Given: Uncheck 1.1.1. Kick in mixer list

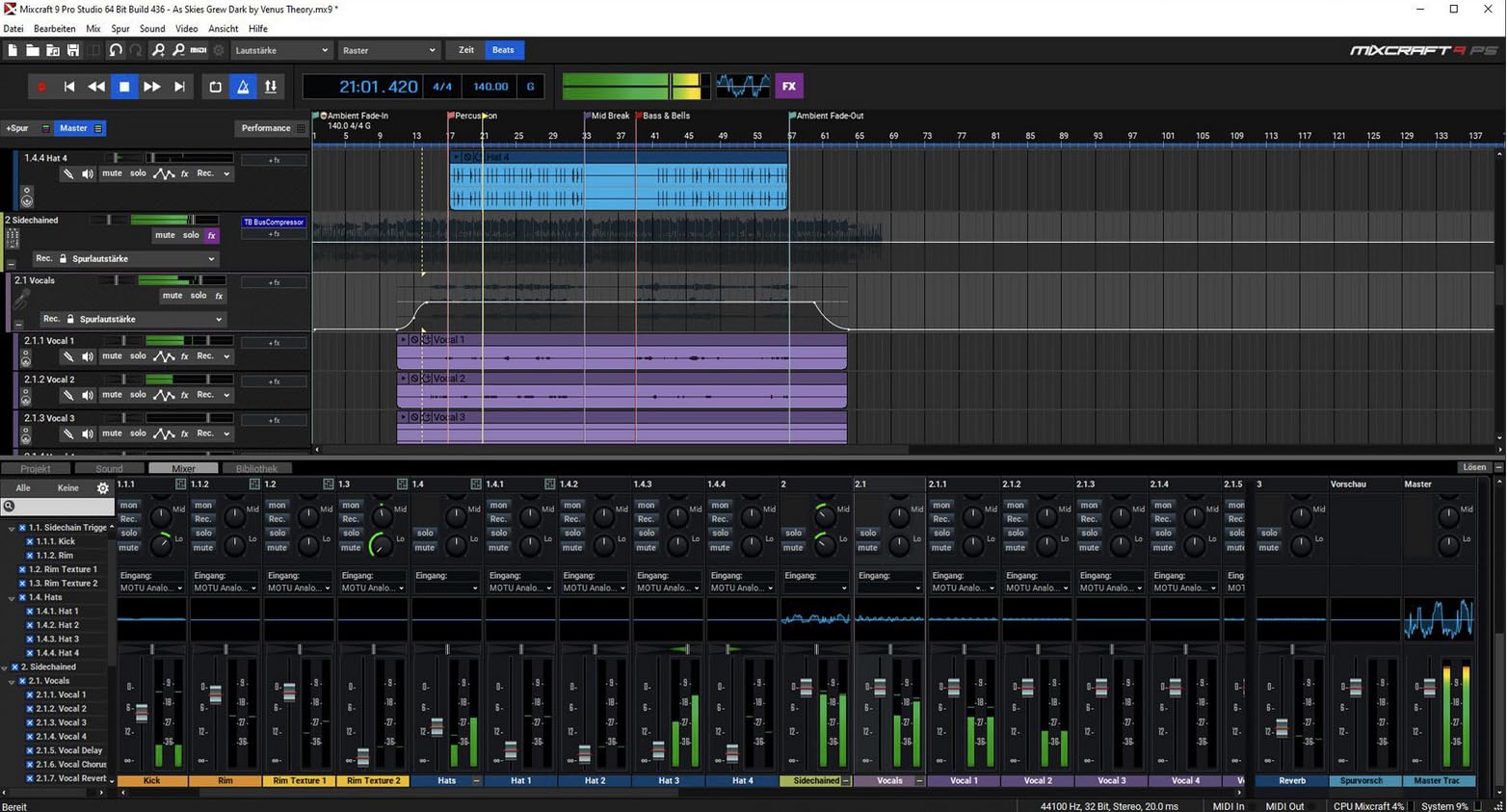Looking at the screenshot, I should (30, 542).
